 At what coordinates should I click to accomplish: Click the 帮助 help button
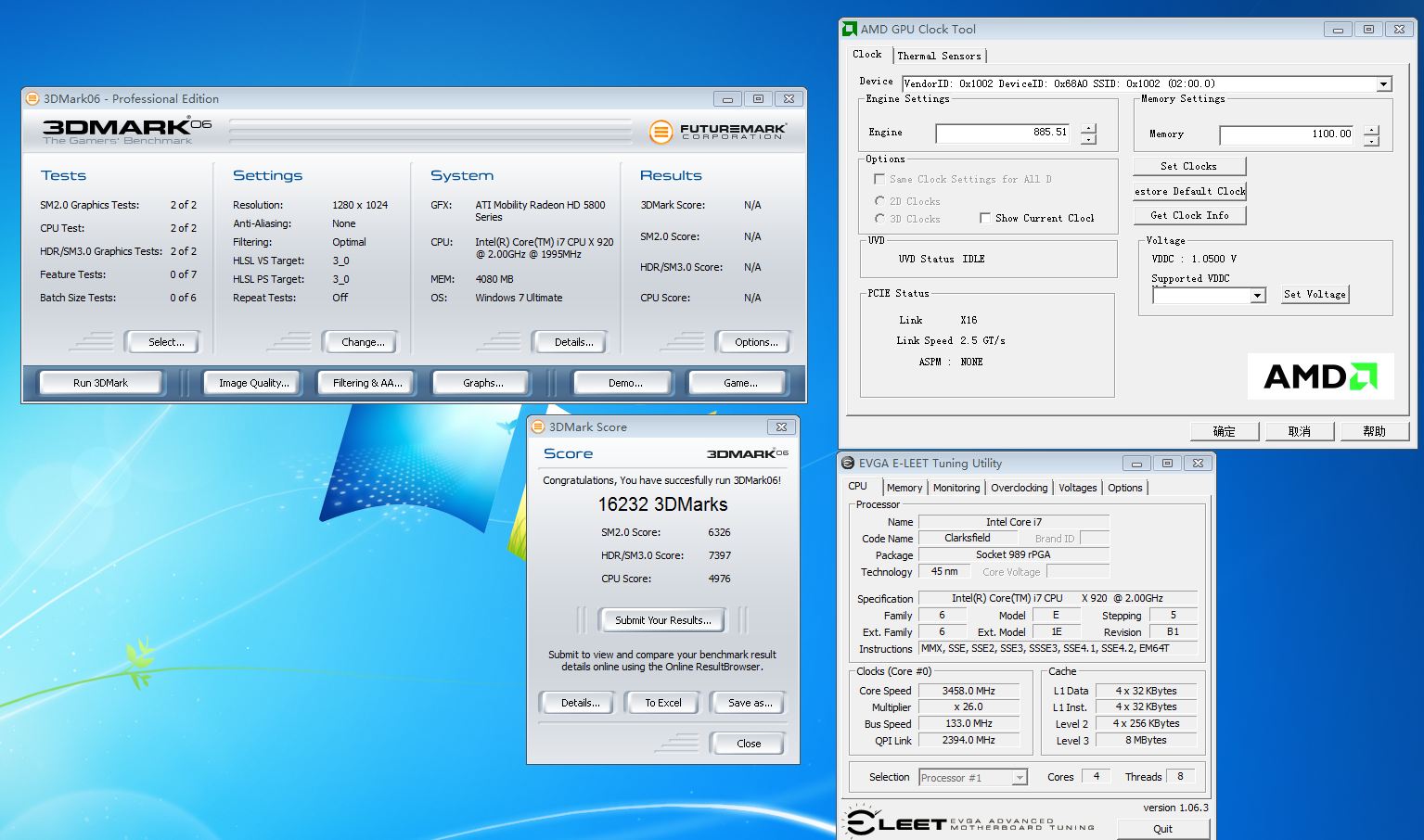tap(1375, 431)
